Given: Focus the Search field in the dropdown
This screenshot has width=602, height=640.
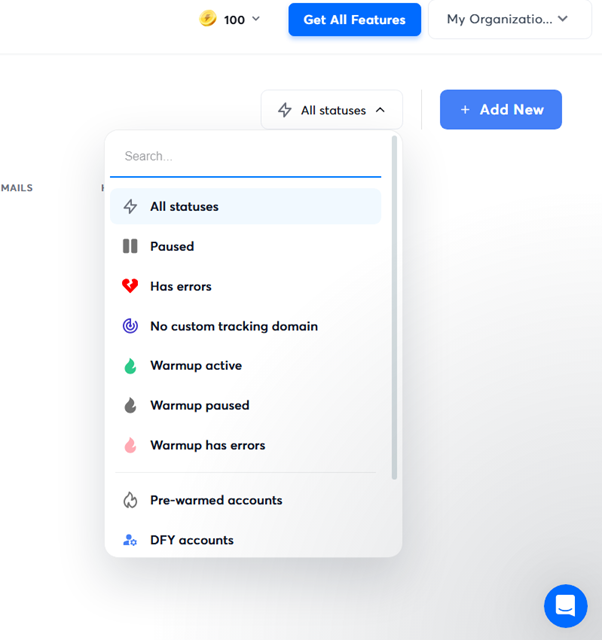Looking at the screenshot, I should click(x=245, y=156).
